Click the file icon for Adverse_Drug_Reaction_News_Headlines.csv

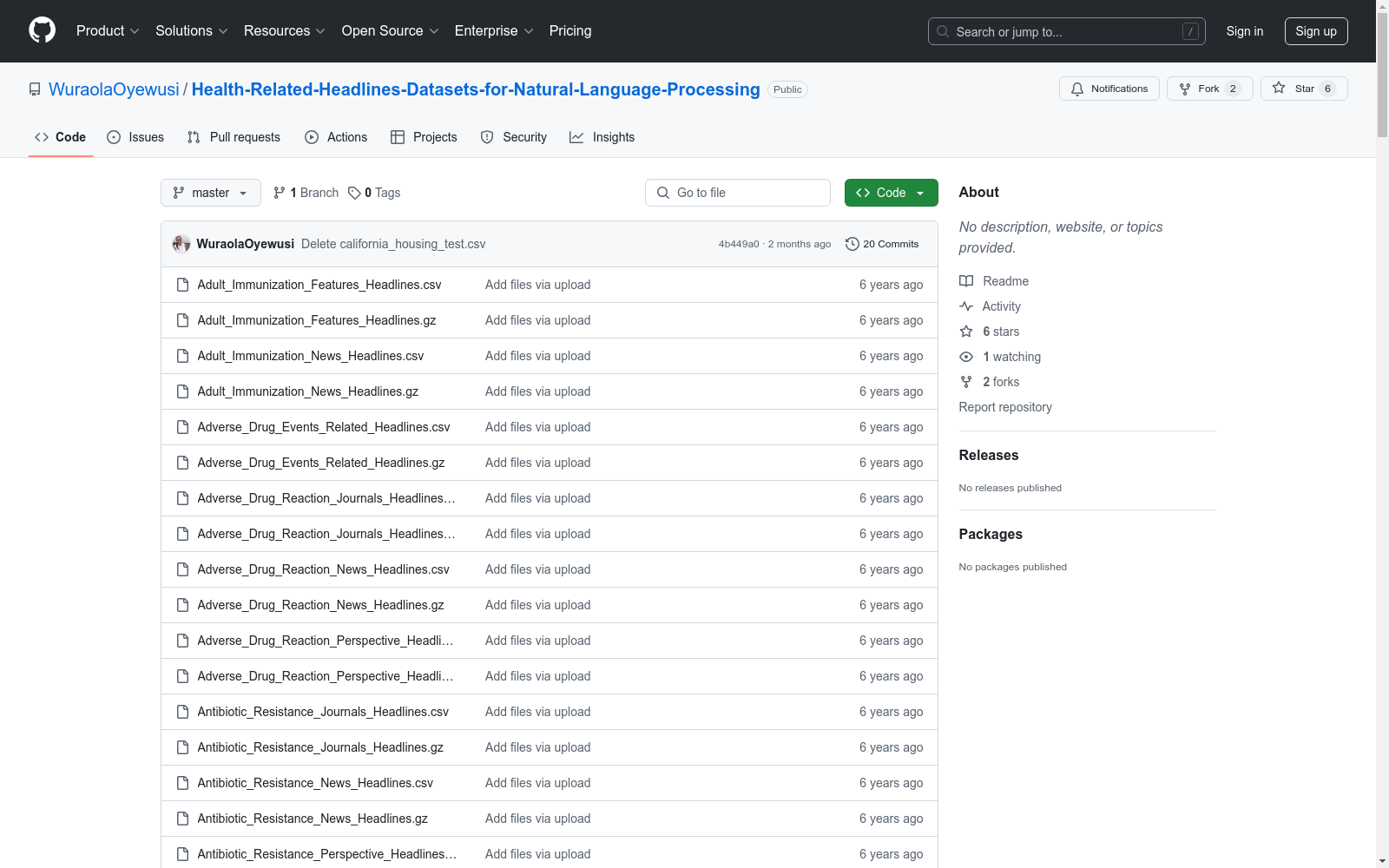point(182,569)
